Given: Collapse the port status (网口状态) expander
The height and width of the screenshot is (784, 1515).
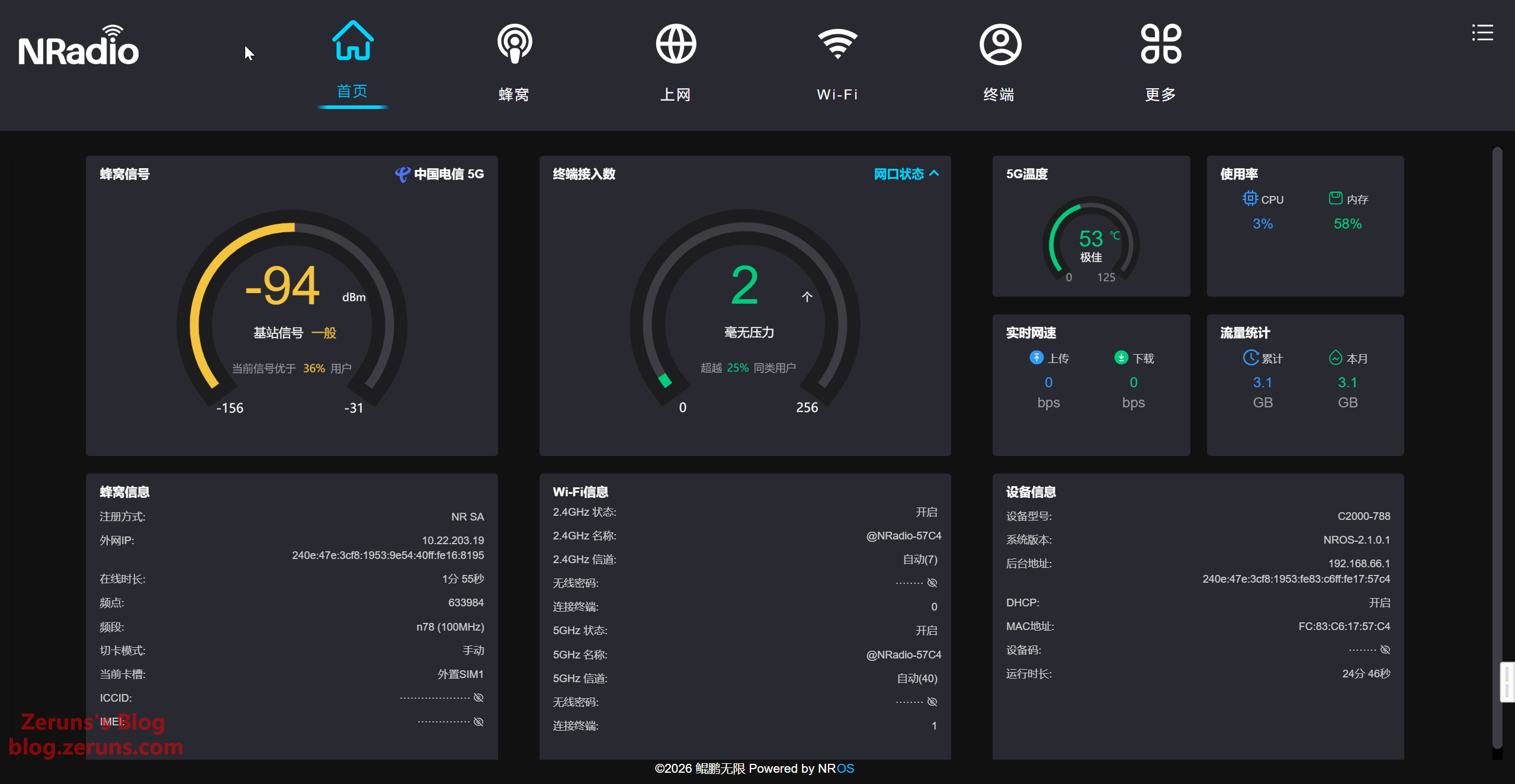Looking at the screenshot, I should tap(906, 174).
